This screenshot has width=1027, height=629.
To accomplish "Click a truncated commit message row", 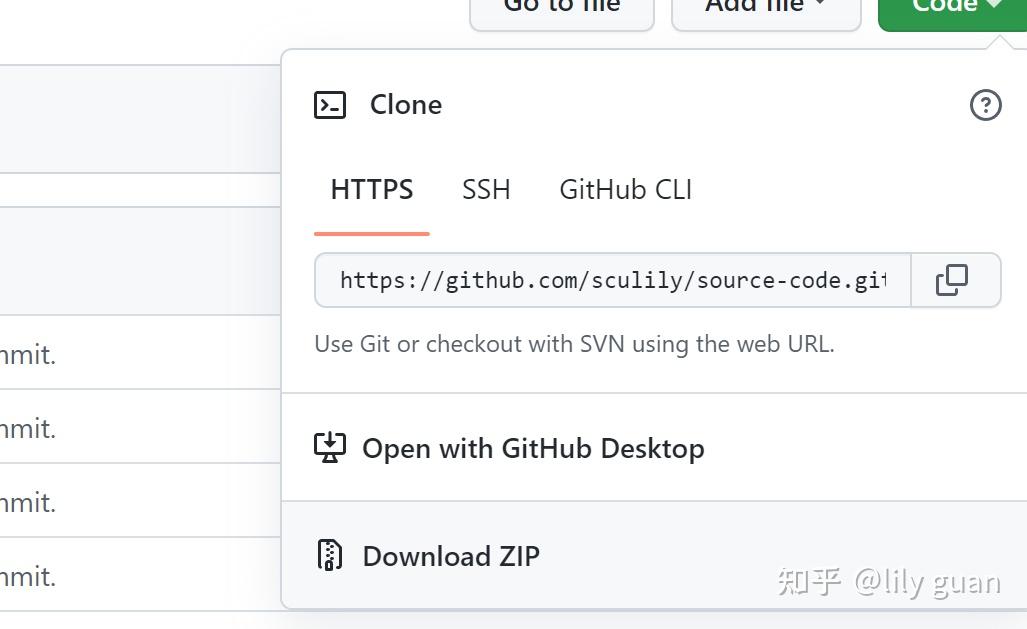I will pos(30,354).
